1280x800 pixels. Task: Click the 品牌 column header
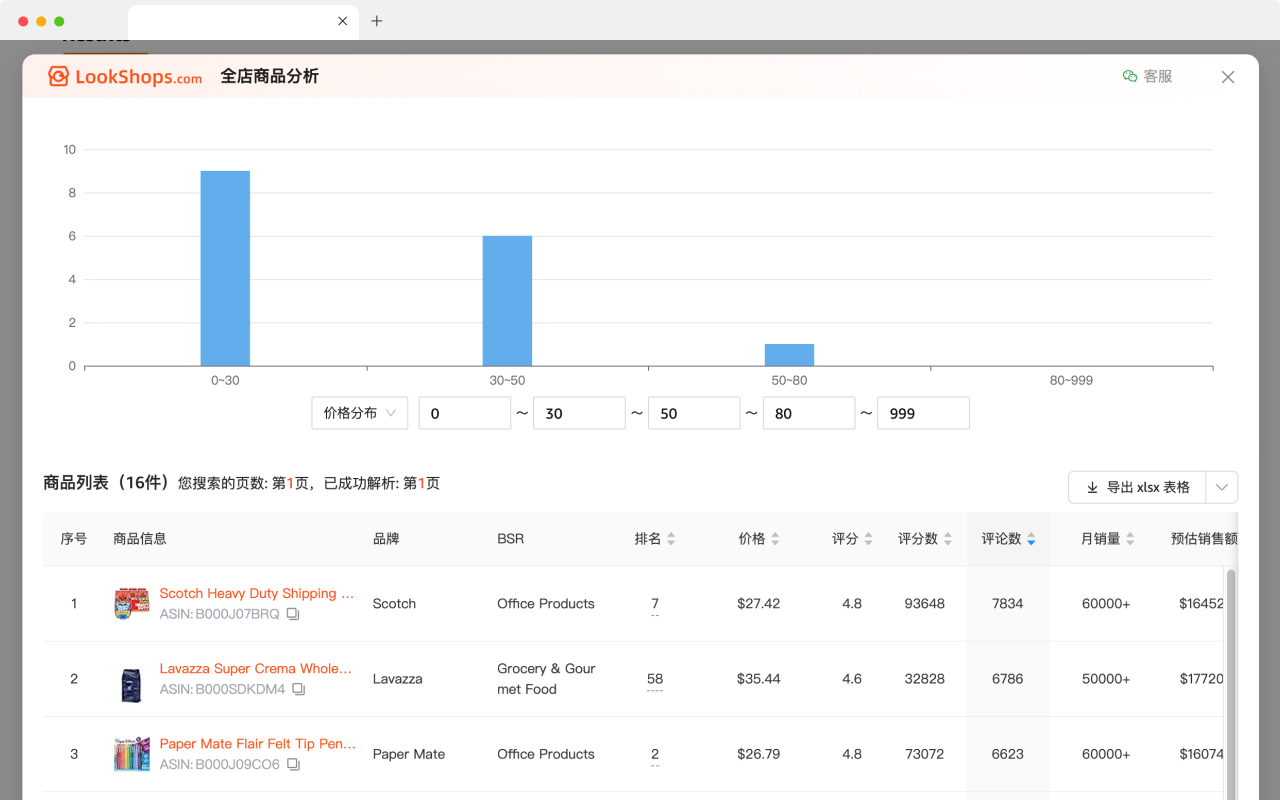pos(386,539)
